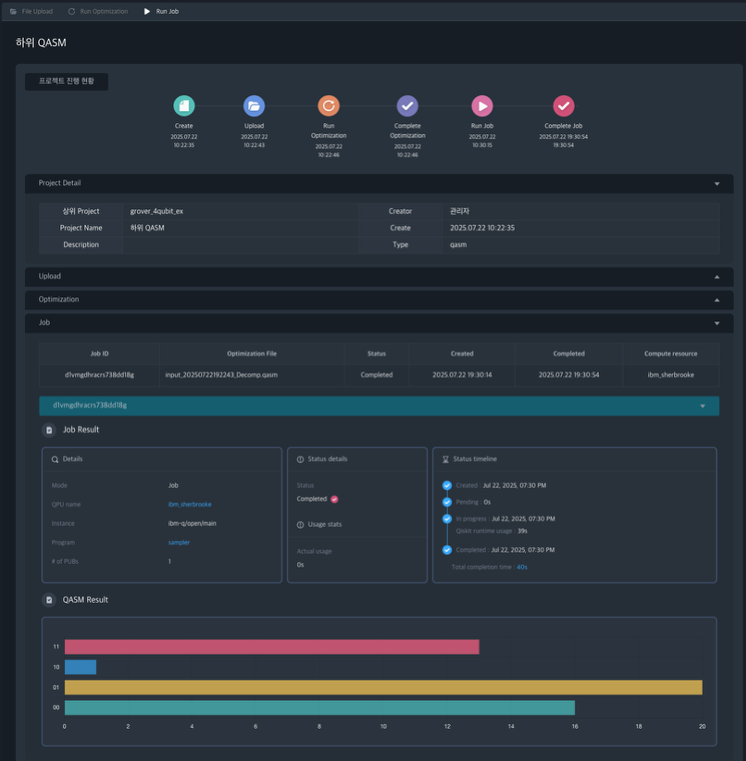Expand the Upload section

716,276
